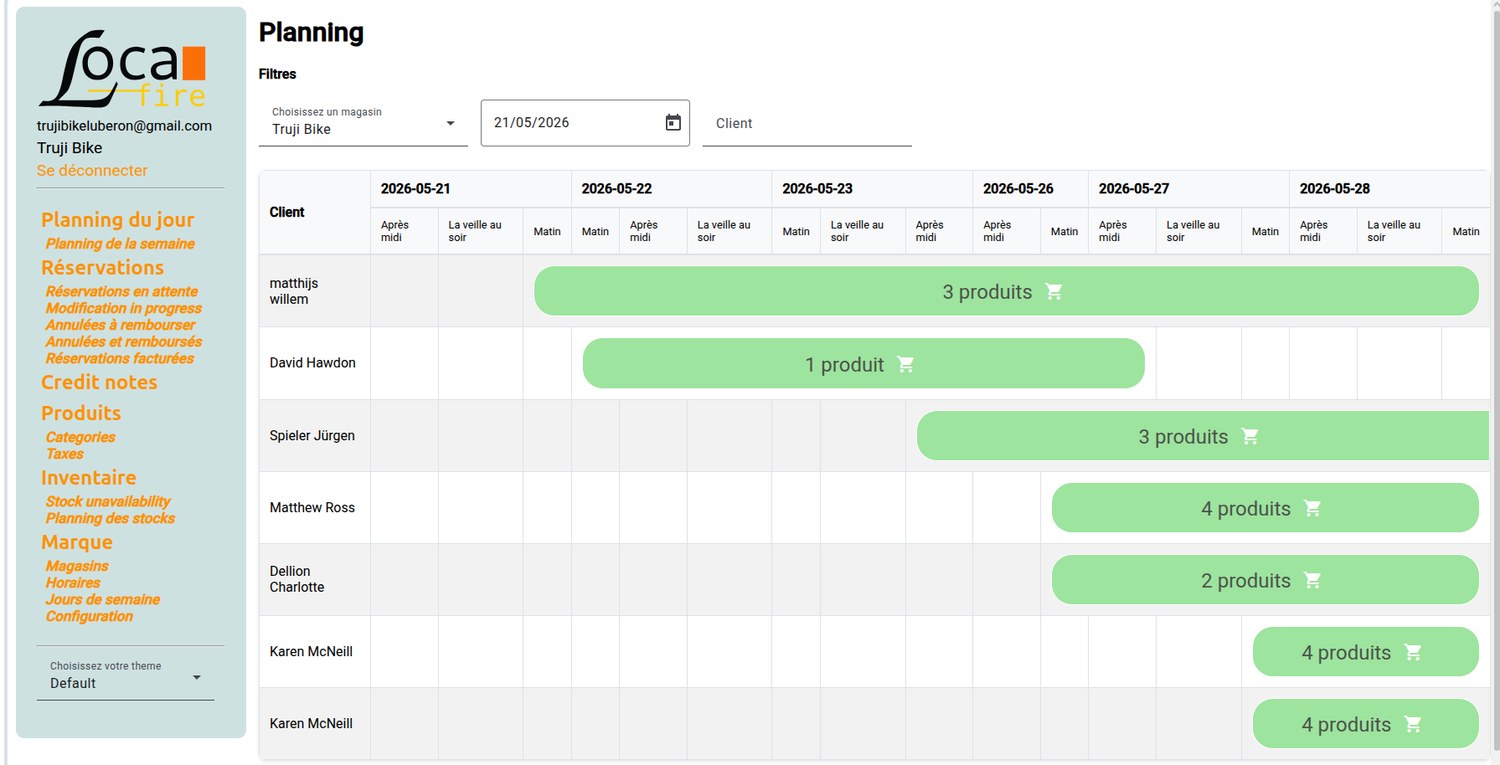Open Horaires settings
This screenshot has height=765, width=1500.
click(73, 583)
